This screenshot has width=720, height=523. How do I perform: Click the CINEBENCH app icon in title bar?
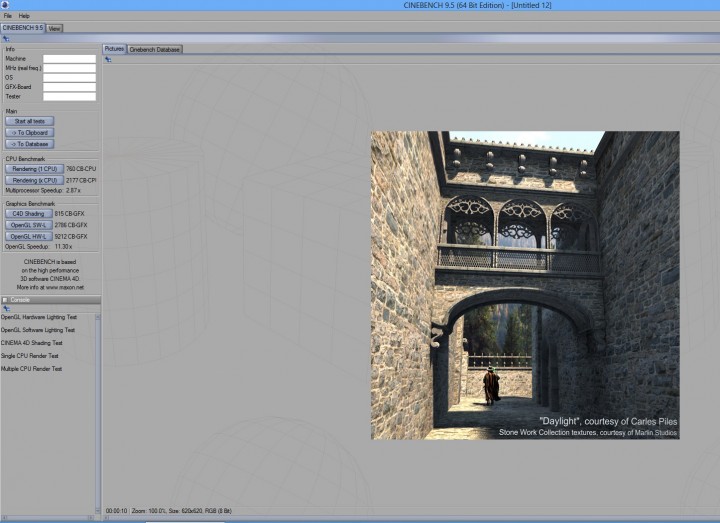click(x=5, y=5)
